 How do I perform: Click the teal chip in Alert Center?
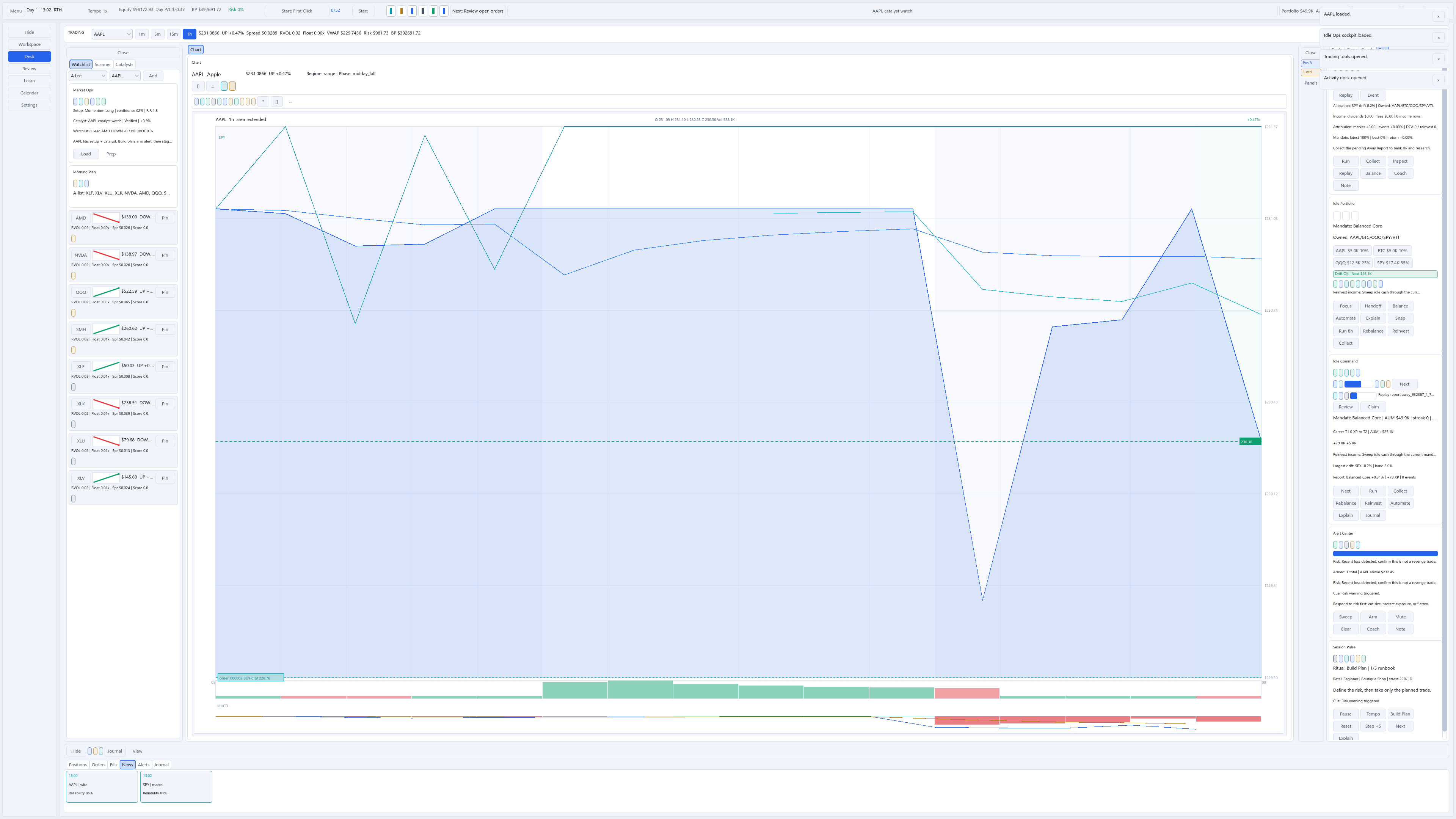coord(1358,545)
